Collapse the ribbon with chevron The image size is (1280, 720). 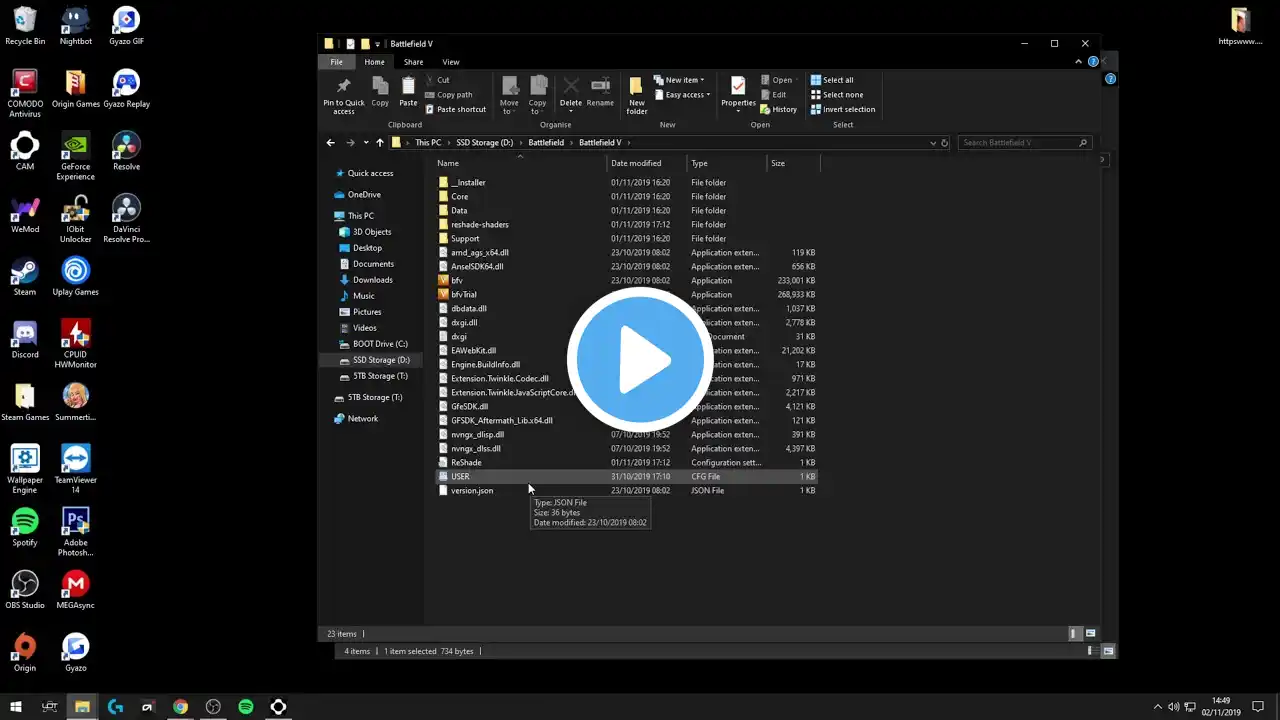point(1078,62)
